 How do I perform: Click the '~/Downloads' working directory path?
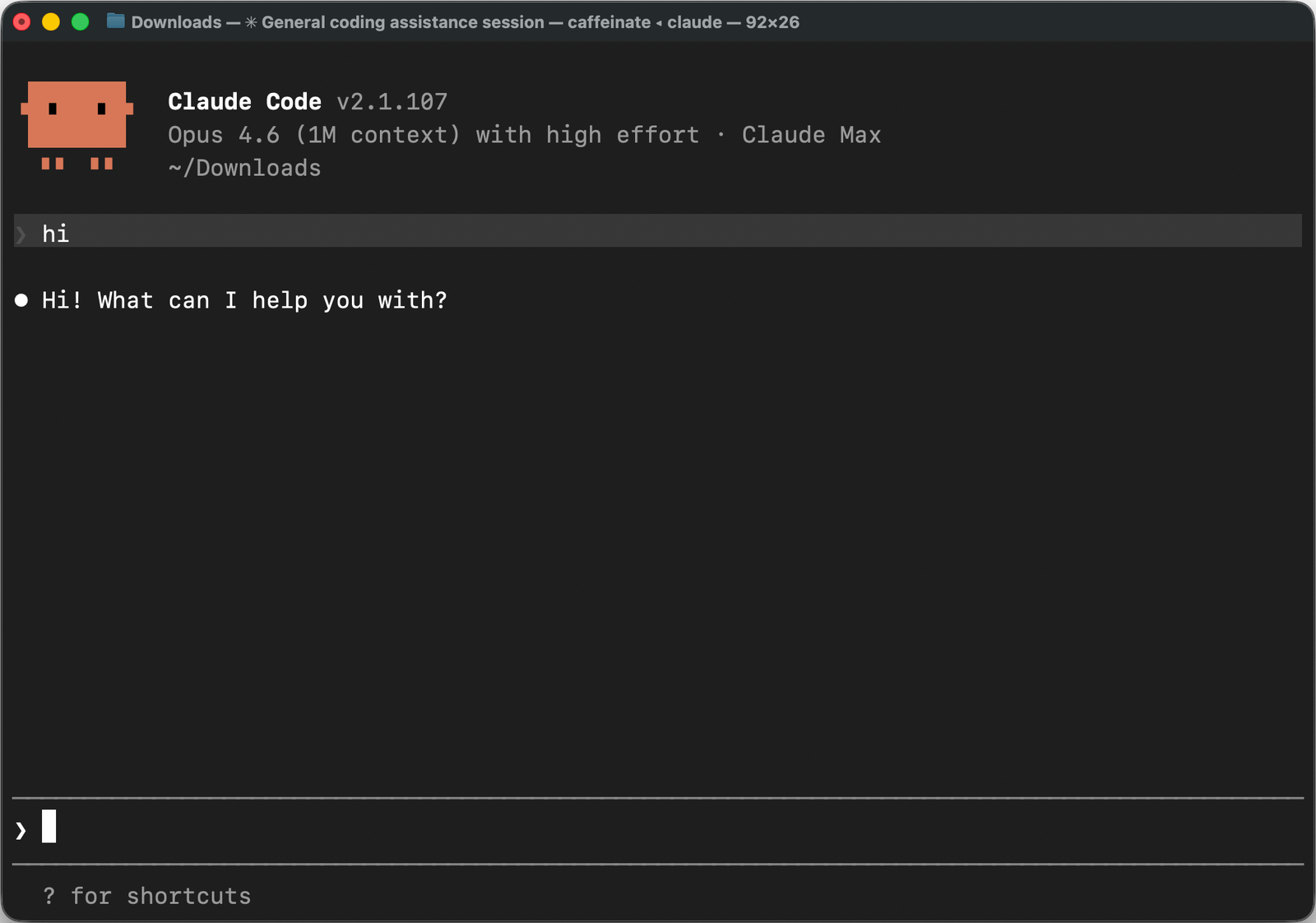coord(244,167)
